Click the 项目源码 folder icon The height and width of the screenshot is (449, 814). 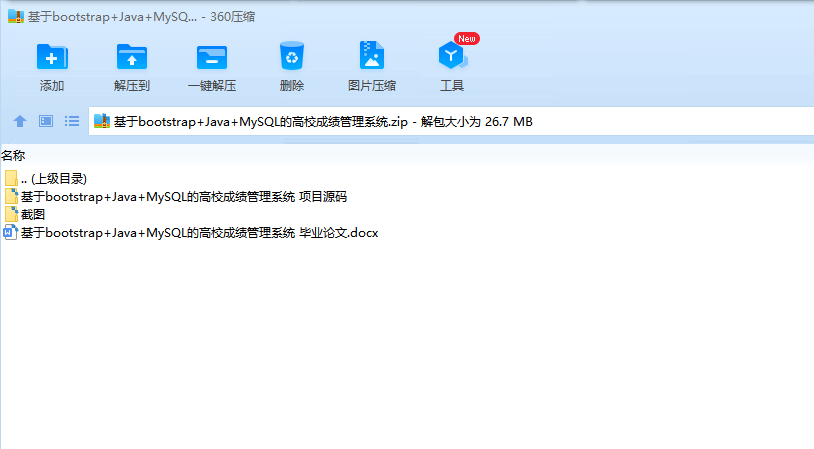[11, 196]
